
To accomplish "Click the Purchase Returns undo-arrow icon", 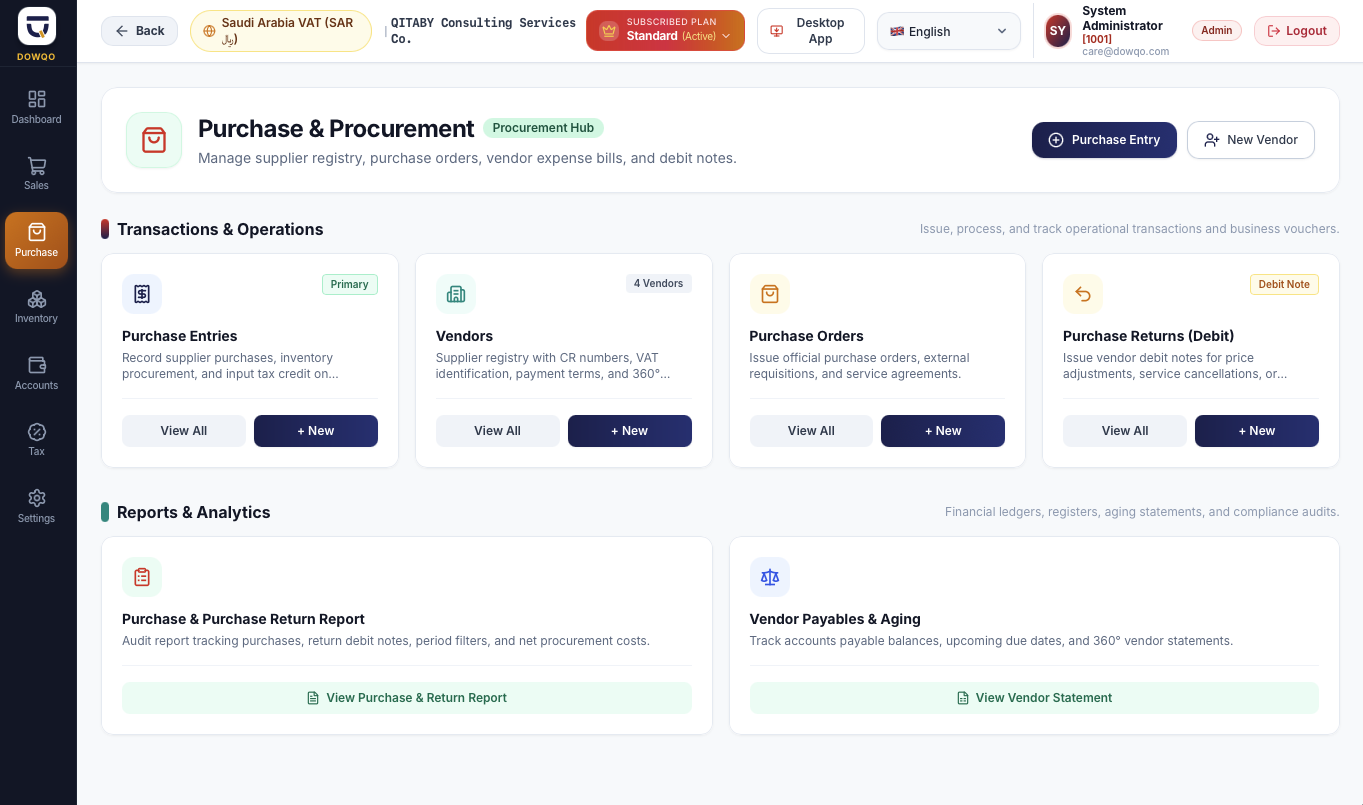I will [x=1083, y=294].
